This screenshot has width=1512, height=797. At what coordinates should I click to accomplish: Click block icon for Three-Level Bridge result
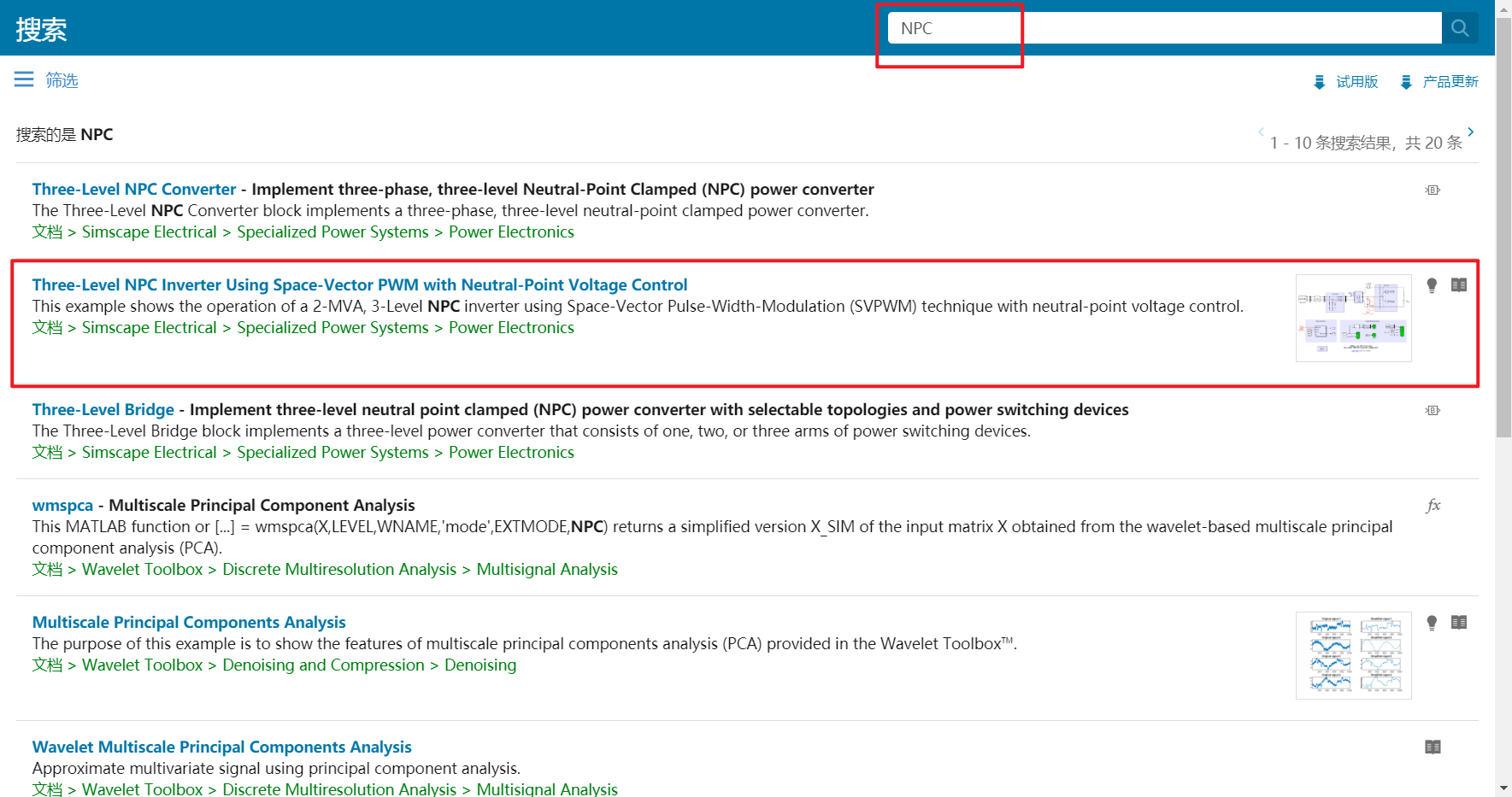coord(1433,410)
